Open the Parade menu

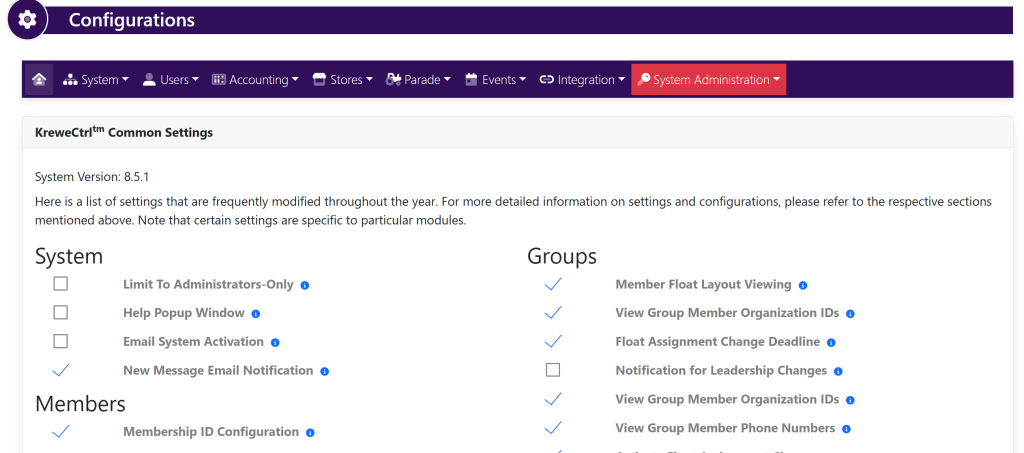click(418, 80)
